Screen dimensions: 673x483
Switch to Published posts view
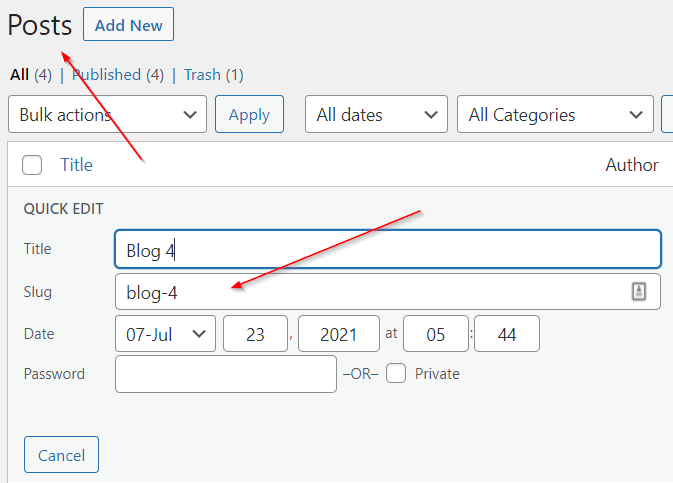point(107,74)
